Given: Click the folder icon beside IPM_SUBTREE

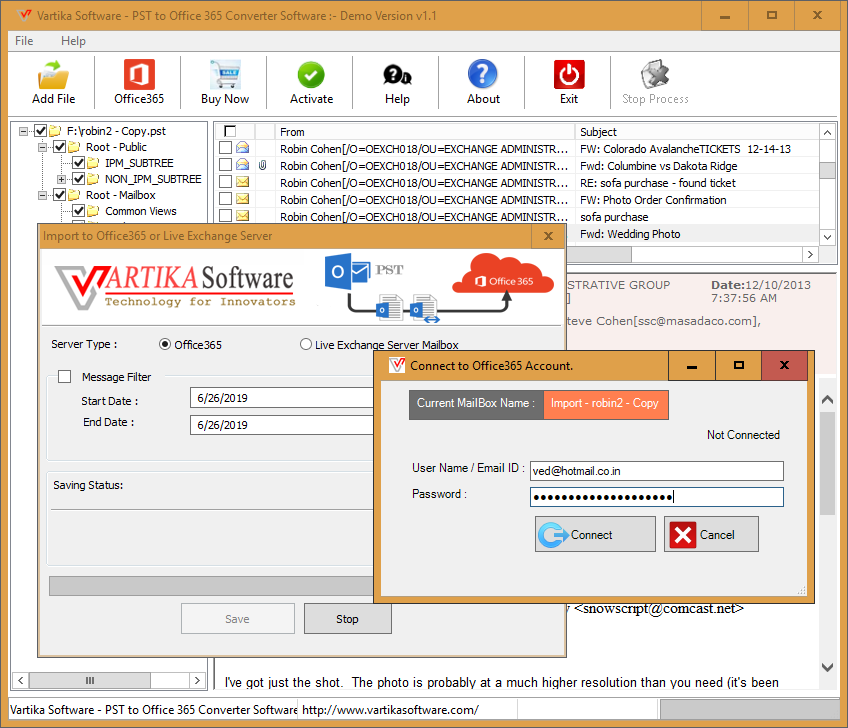Looking at the screenshot, I should [x=93, y=163].
